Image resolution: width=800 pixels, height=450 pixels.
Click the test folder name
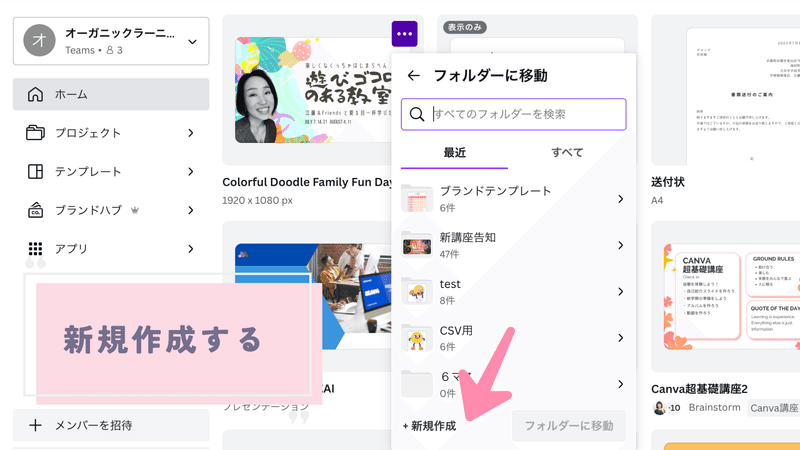(450, 284)
